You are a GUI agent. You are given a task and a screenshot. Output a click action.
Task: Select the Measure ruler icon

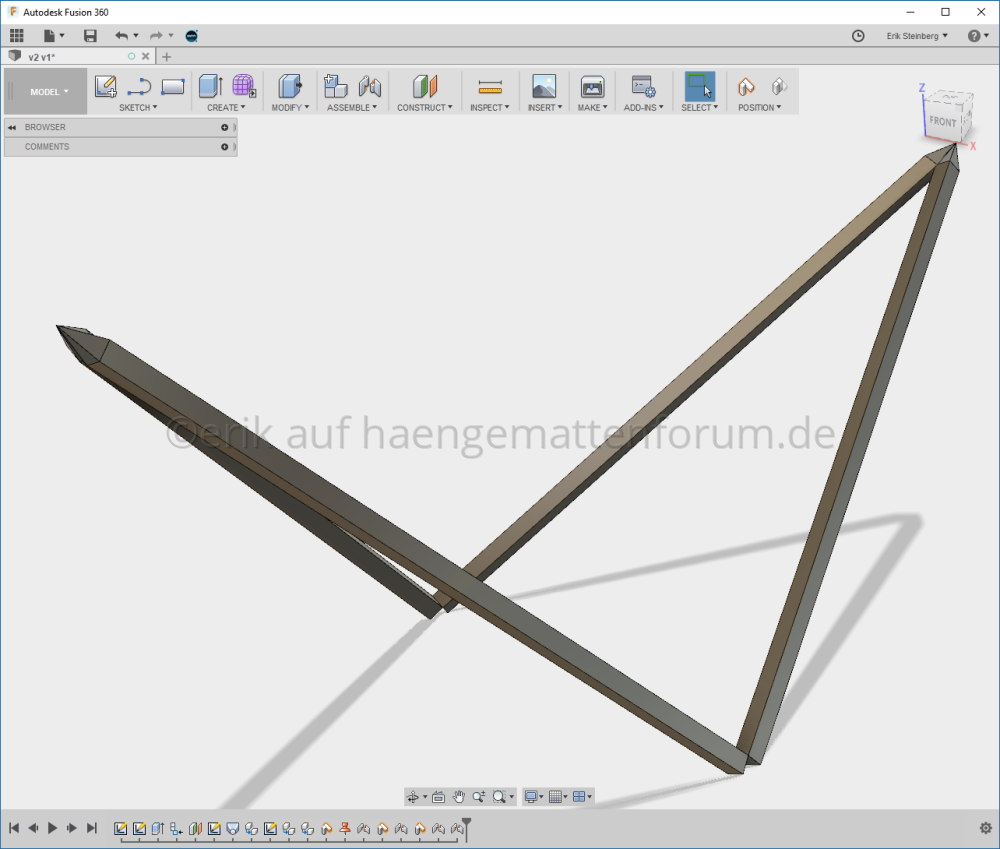coord(489,87)
